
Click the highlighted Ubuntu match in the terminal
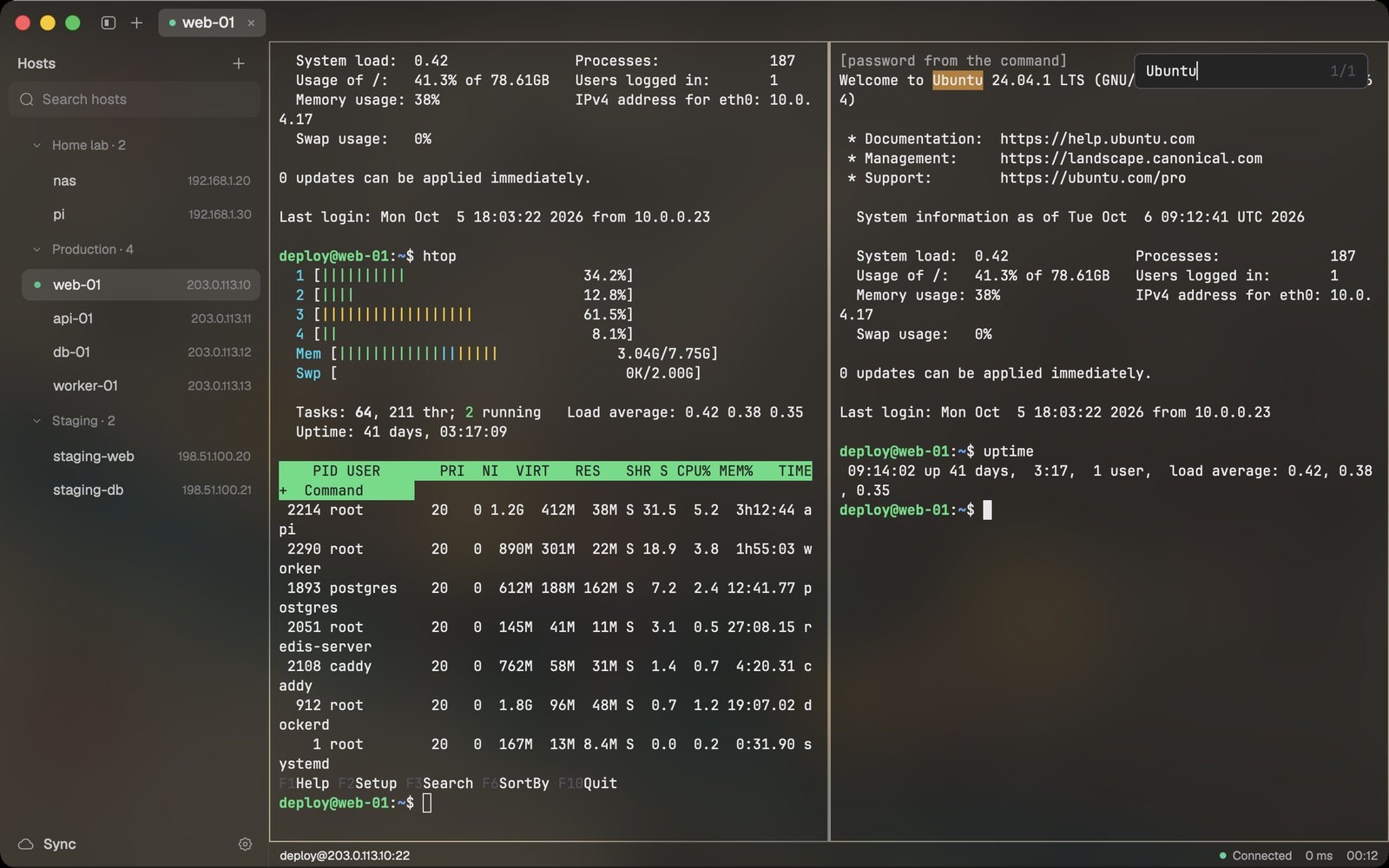(958, 80)
